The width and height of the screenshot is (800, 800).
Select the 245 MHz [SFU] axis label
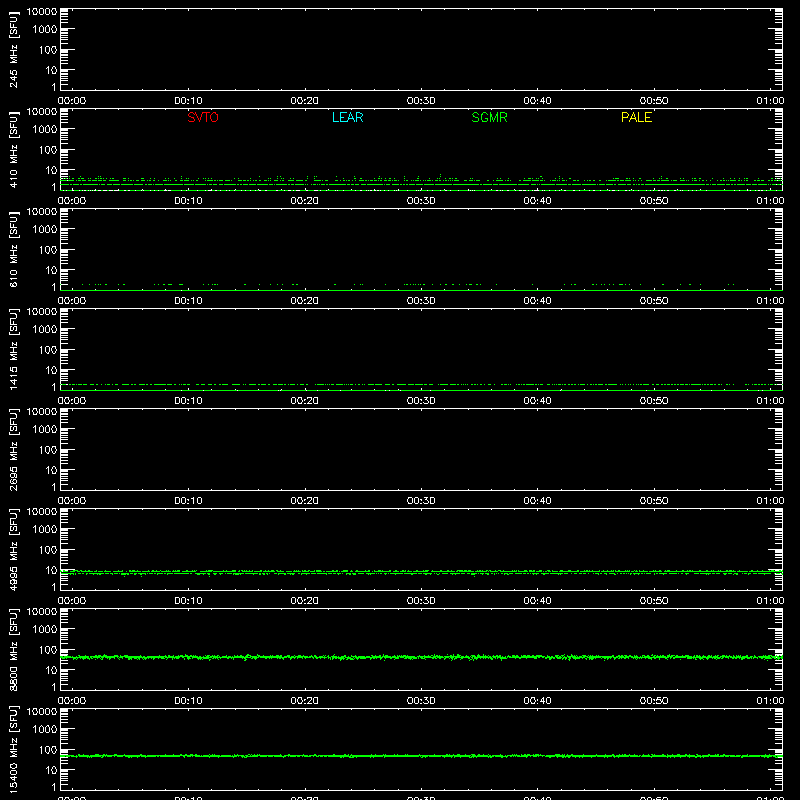[13, 50]
